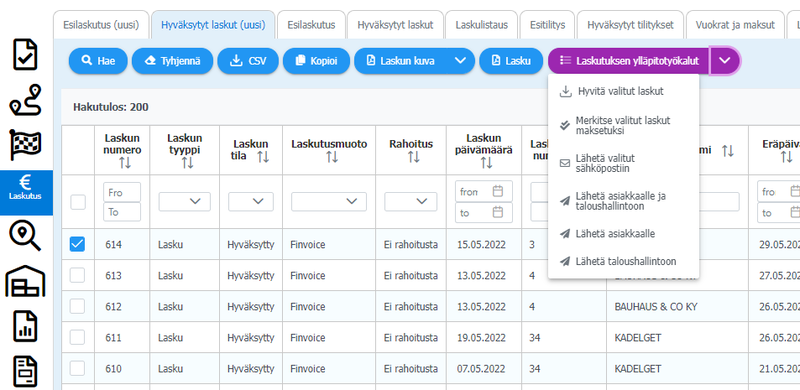
Task: Check the checkbox for invoice 610
Action: tap(78, 369)
